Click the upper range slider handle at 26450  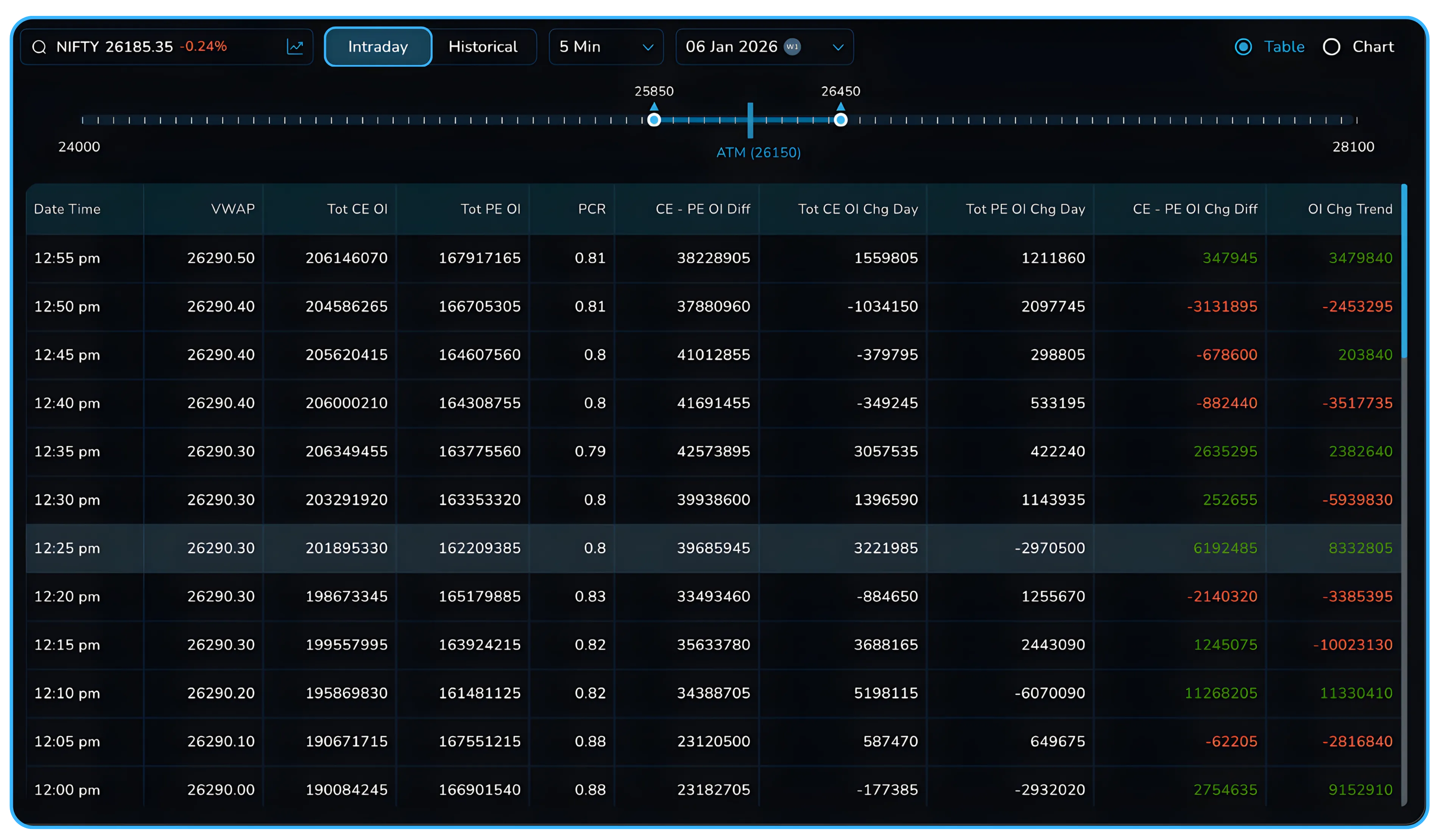pyautogui.click(x=840, y=120)
